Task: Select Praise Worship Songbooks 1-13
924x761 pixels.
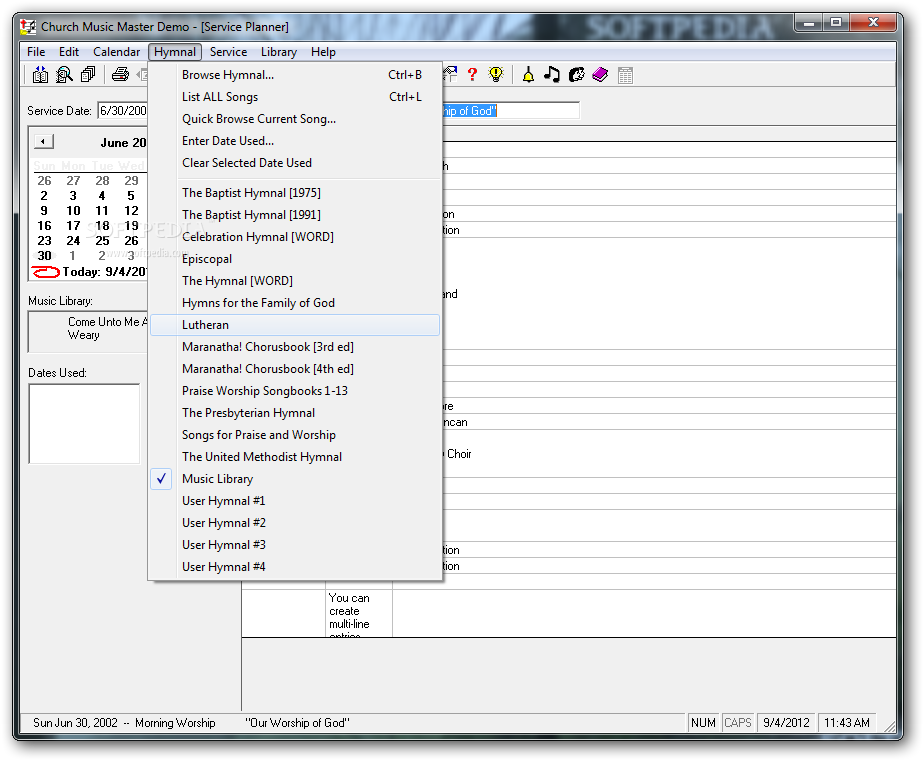Action: coord(295,391)
